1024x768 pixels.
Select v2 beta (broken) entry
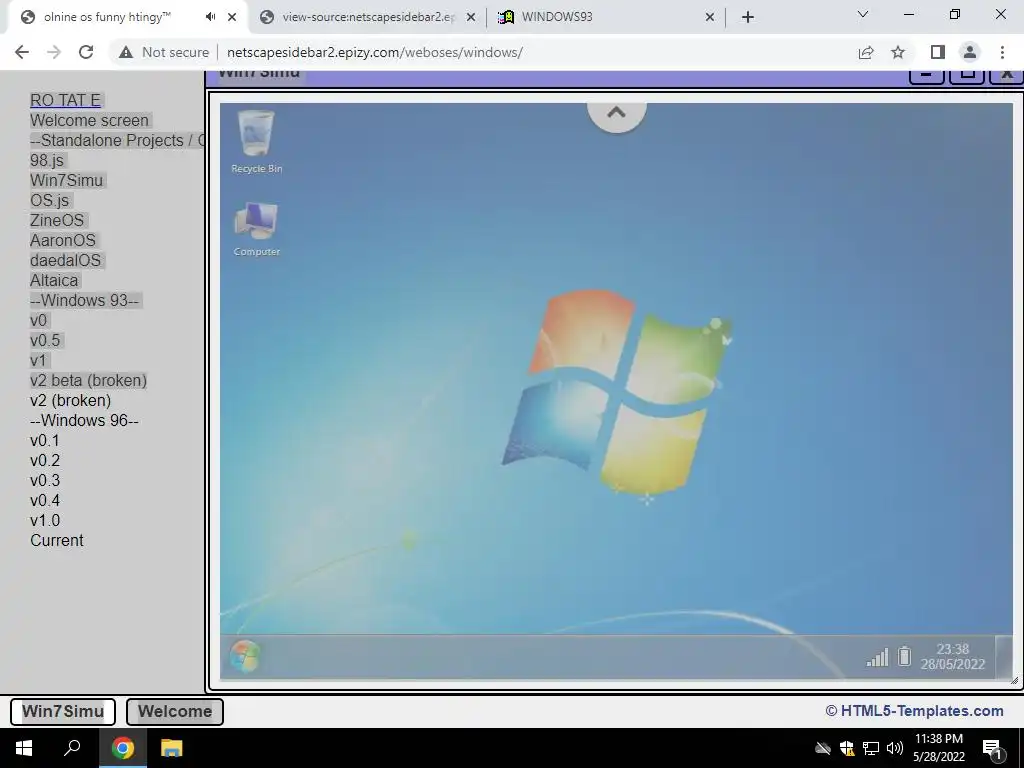click(89, 380)
